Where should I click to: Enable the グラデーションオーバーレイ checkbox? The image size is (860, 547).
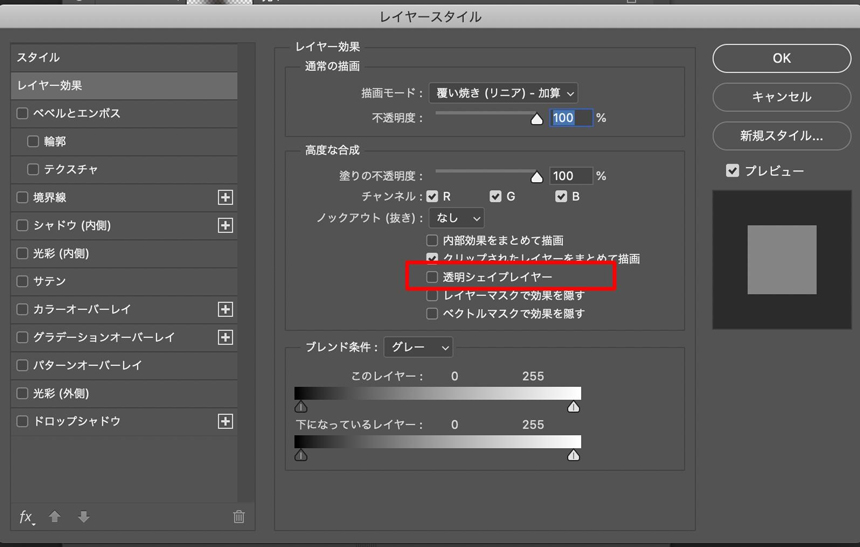tap(22, 337)
